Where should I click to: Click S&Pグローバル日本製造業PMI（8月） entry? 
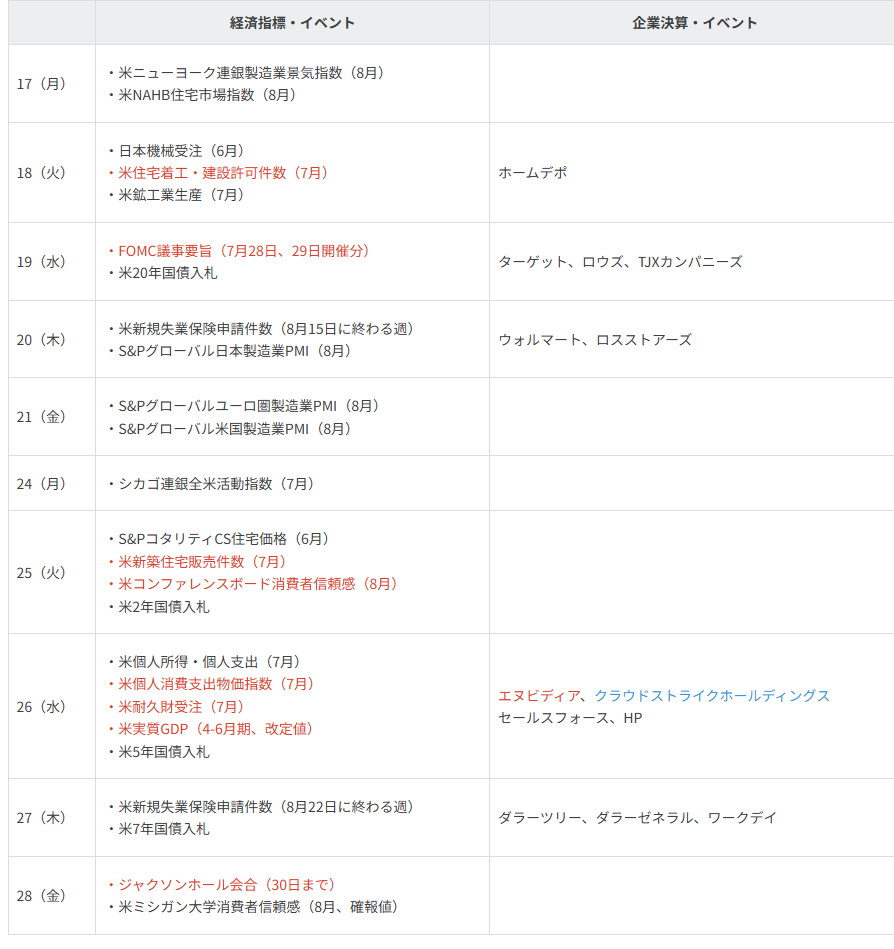pos(230,351)
